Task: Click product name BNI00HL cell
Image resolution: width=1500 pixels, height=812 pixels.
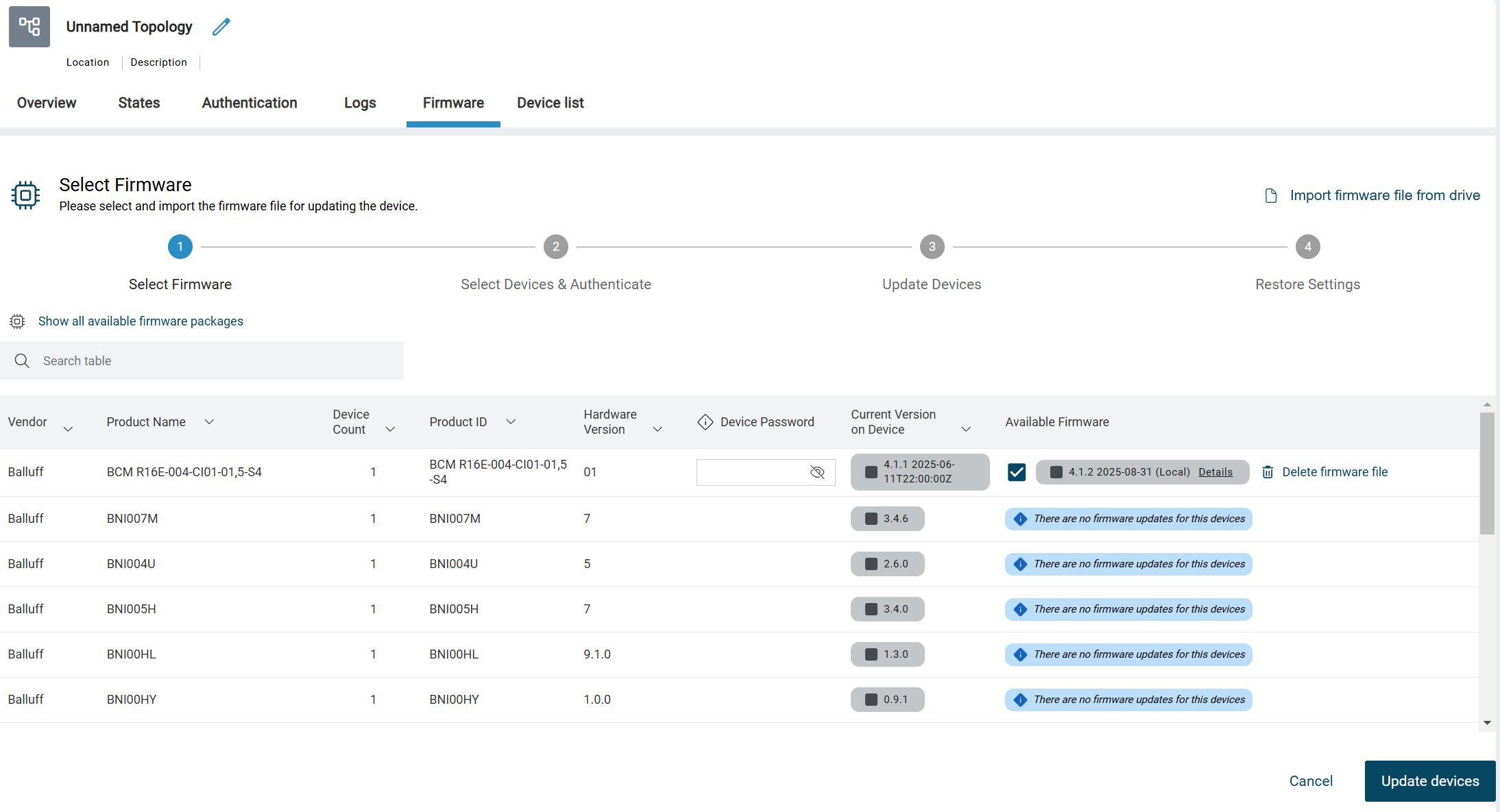Action: tap(132, 654)
